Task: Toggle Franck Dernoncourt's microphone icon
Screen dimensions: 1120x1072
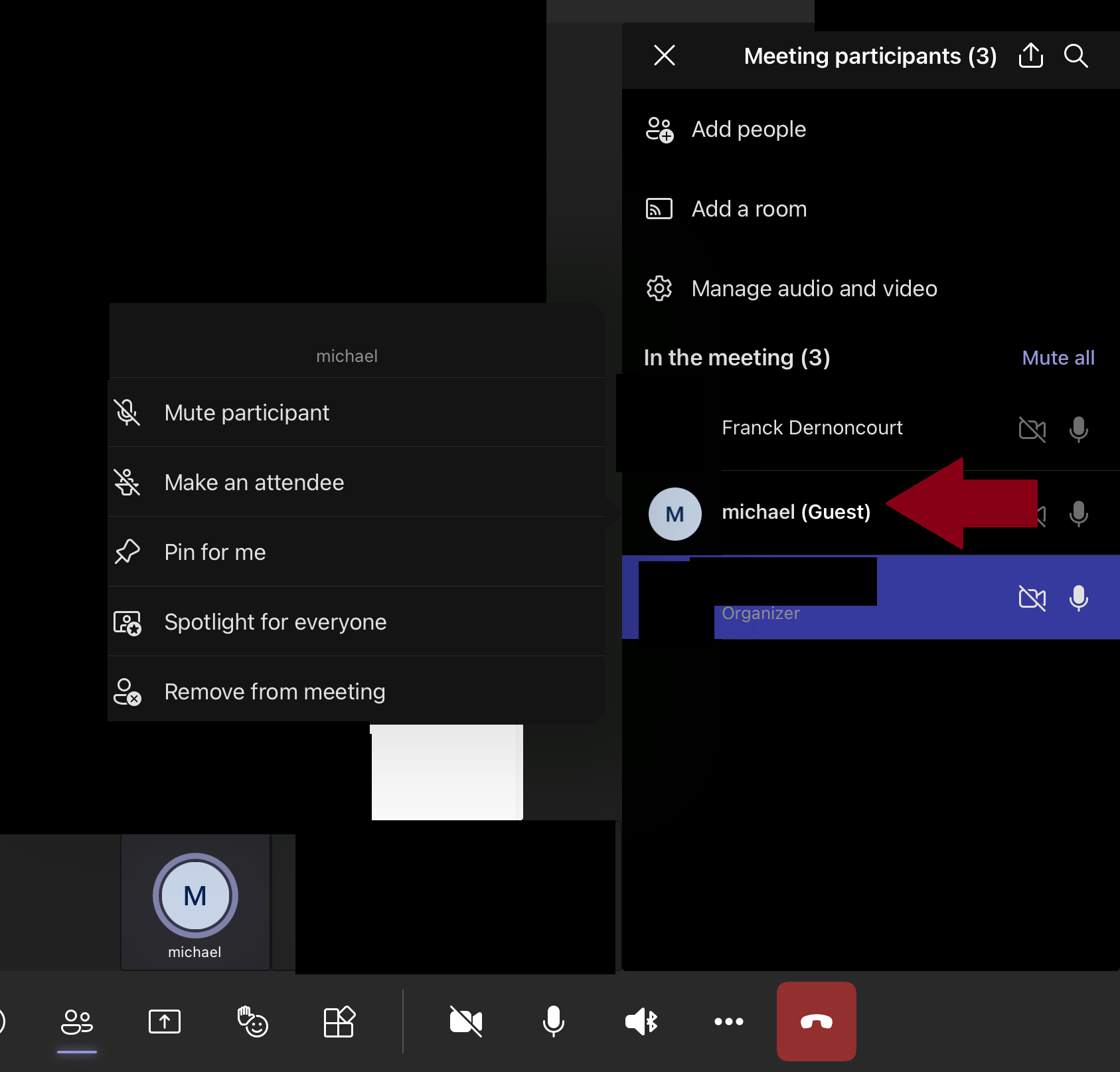Action: point(1079,429)
